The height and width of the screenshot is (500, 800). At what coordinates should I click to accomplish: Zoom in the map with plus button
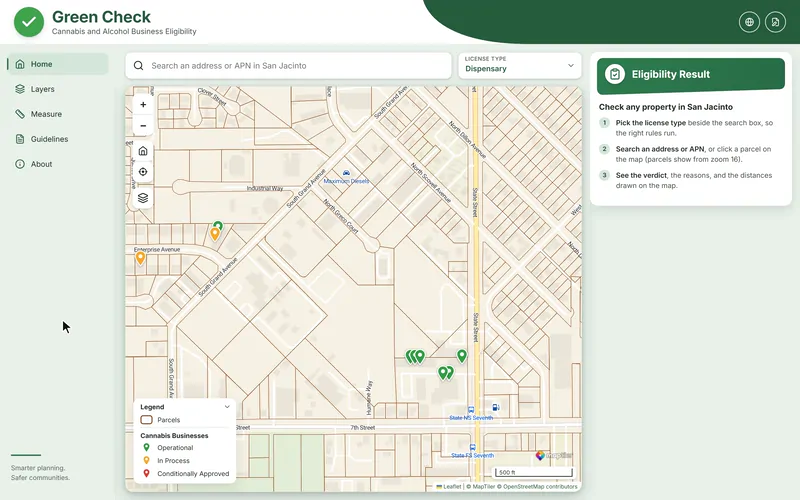coord(143,105)
